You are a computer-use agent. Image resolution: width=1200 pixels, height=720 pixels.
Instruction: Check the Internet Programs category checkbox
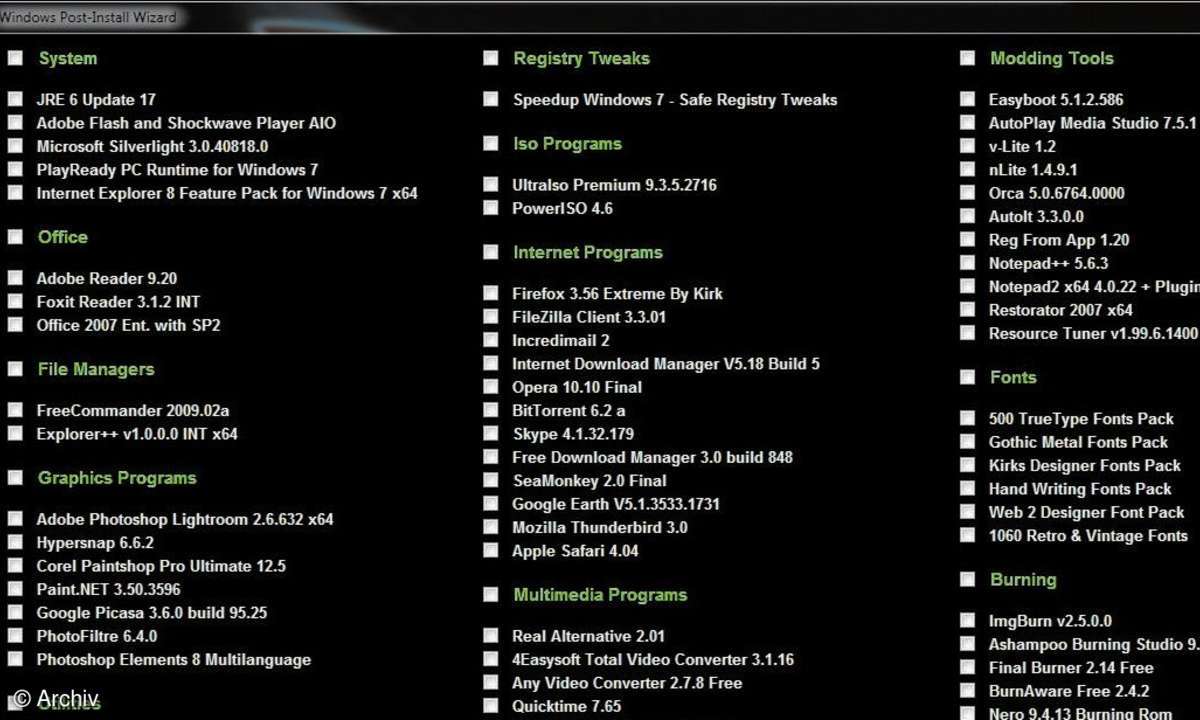(x=491, y=252)
